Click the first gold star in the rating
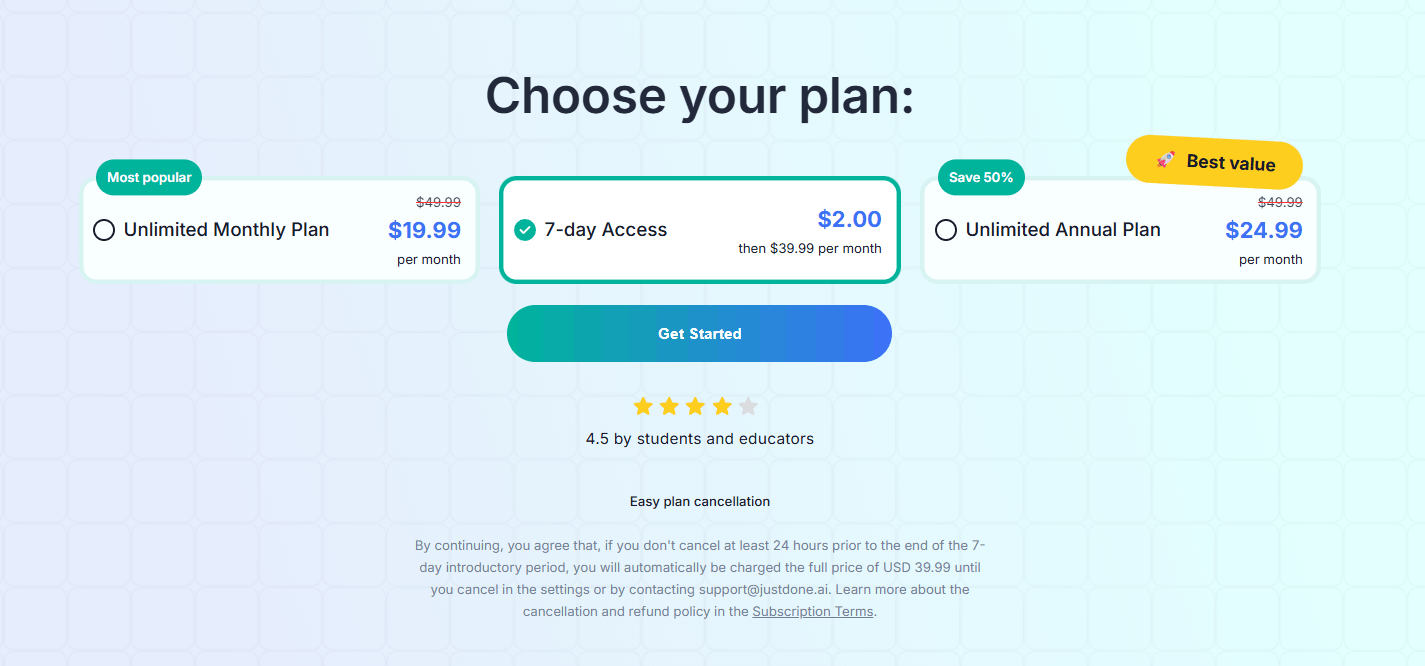The image size is (1425, 666). click(644, 405)
